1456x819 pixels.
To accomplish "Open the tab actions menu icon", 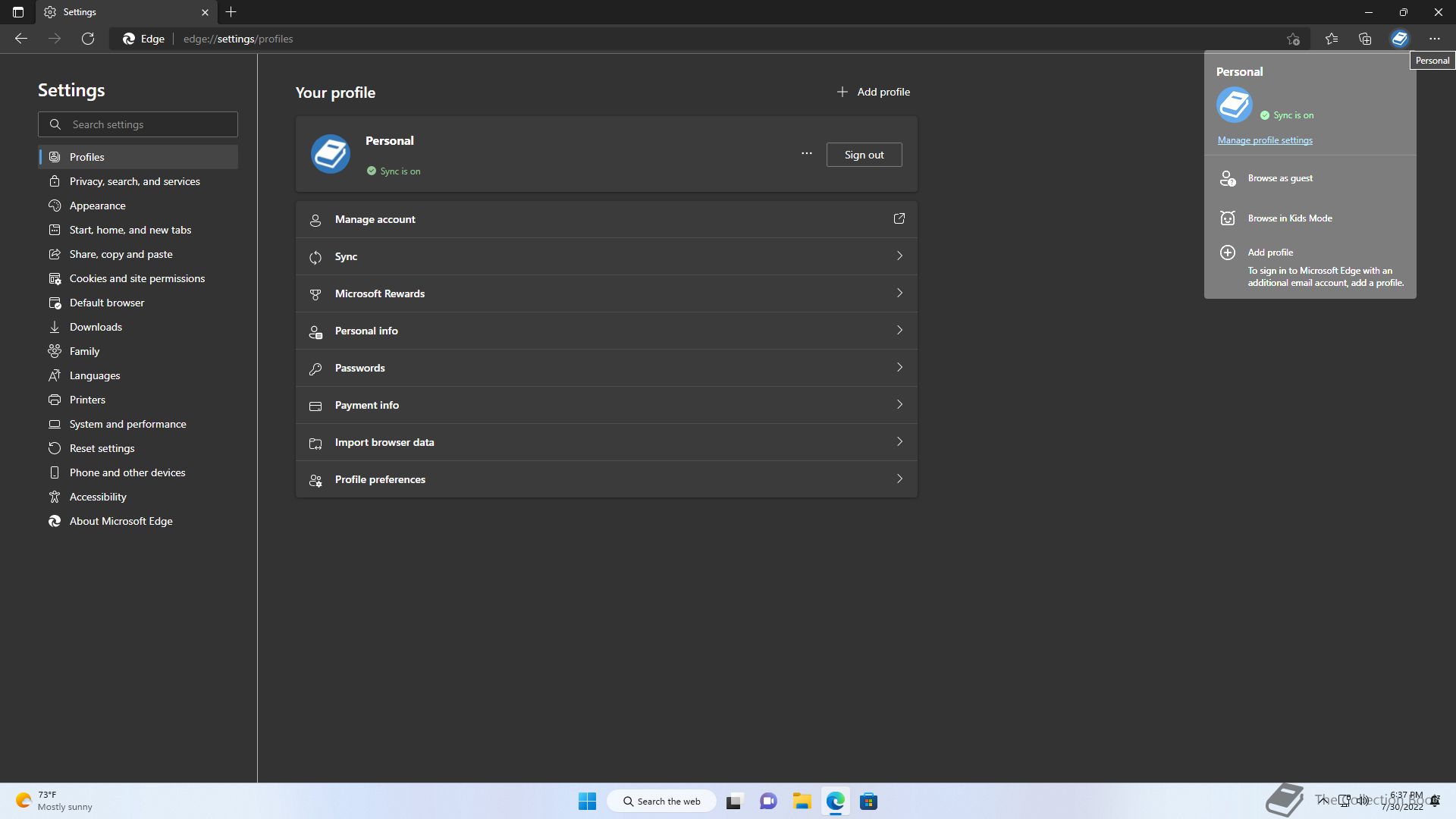I will [x=18, y=12].
